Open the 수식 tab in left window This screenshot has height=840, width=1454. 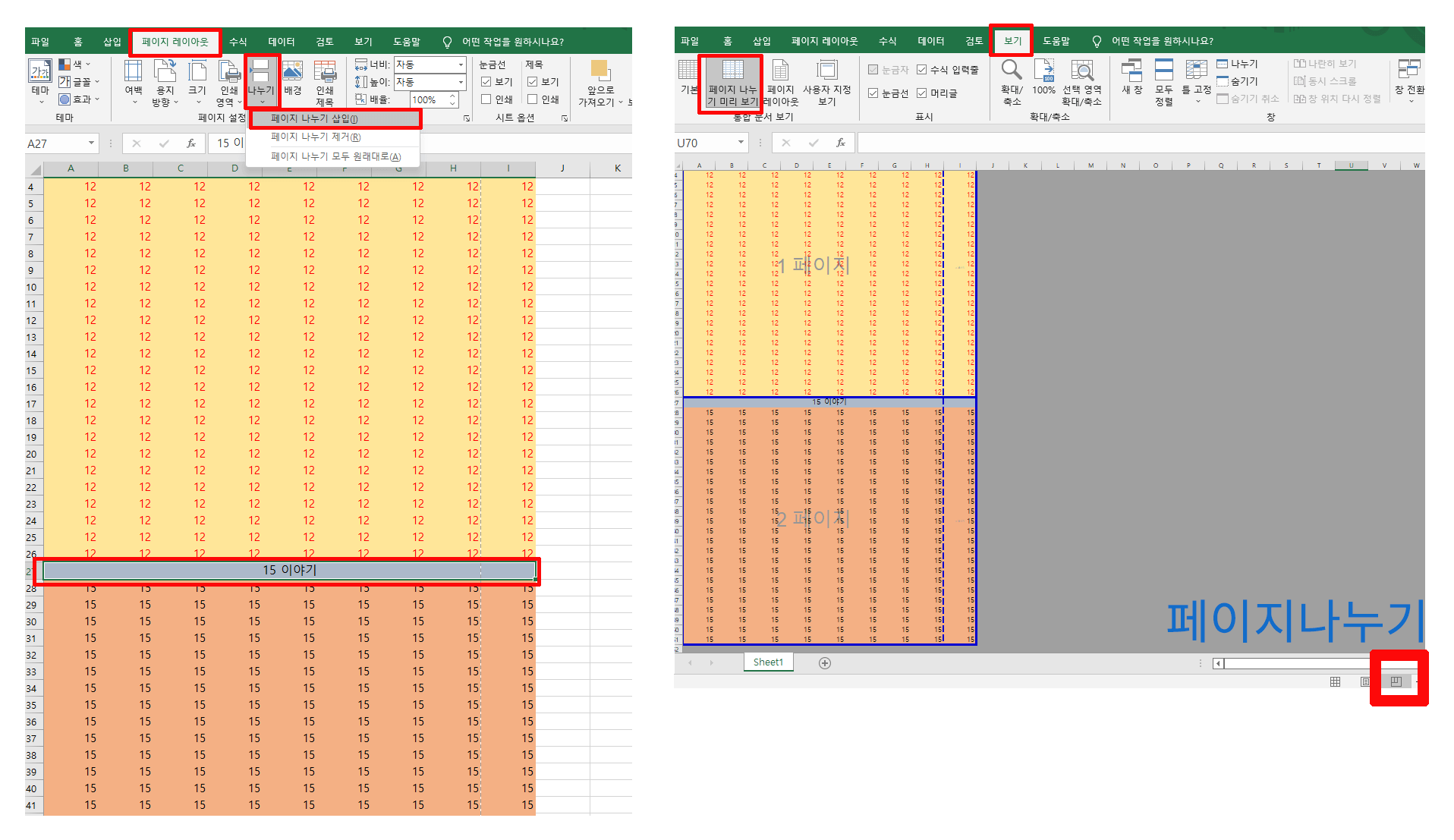click(238, 42)
